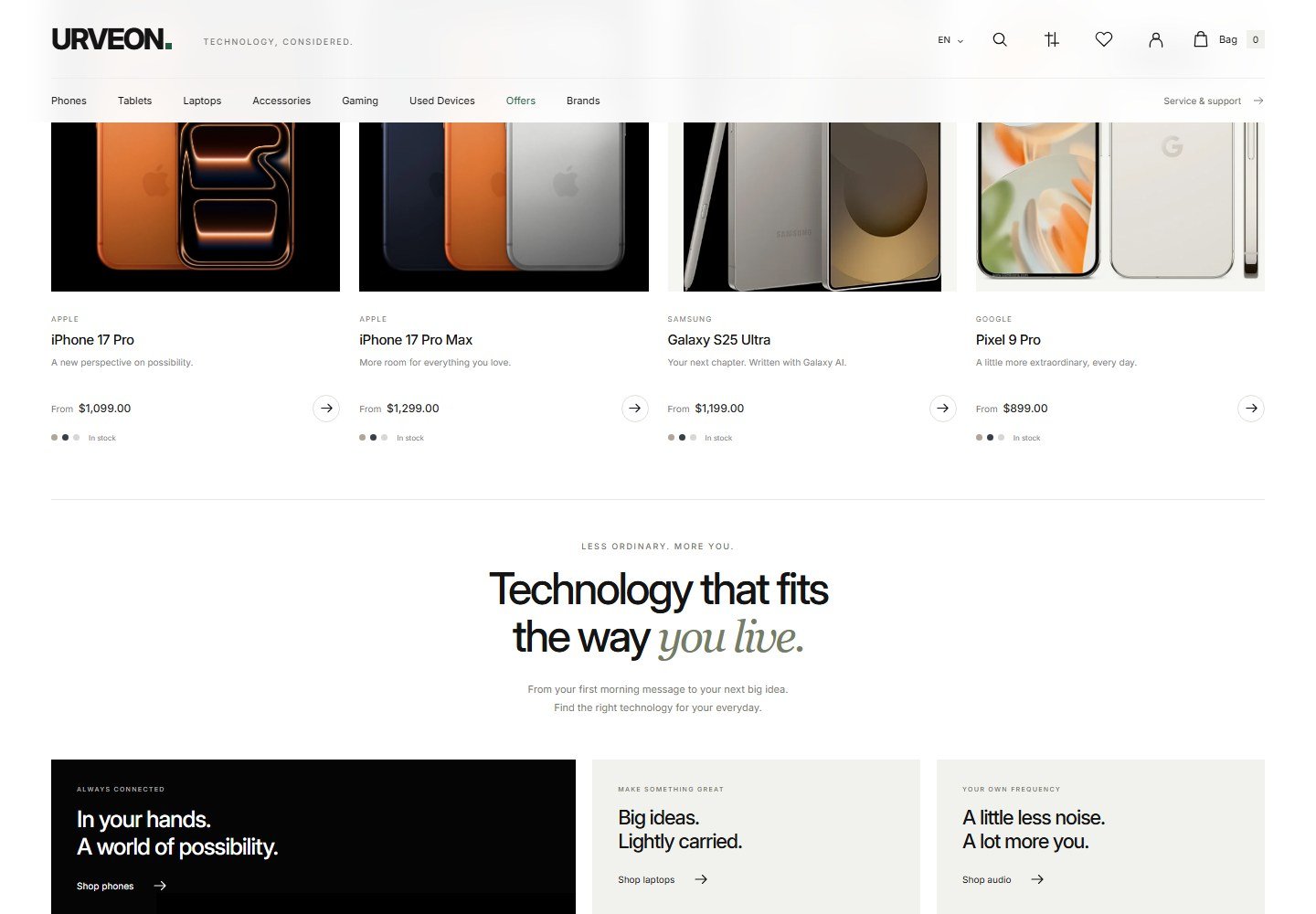Open iPhone 17 Pro product title

click(92, 340)
